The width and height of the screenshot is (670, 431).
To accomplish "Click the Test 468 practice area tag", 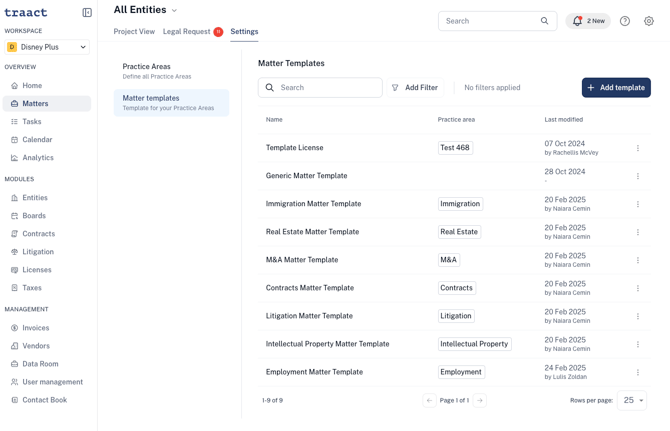I will [x=455, y=148].
